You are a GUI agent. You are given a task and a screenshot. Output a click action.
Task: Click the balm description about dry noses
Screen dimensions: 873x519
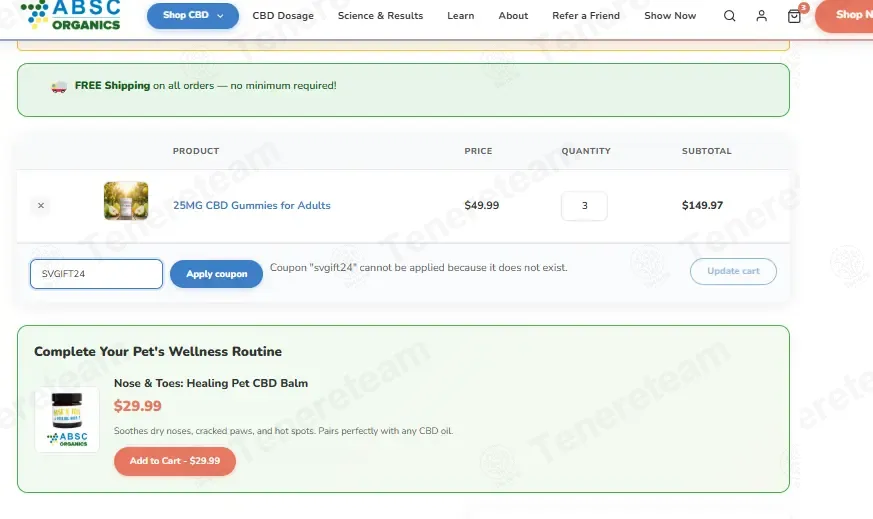[283, 431]
